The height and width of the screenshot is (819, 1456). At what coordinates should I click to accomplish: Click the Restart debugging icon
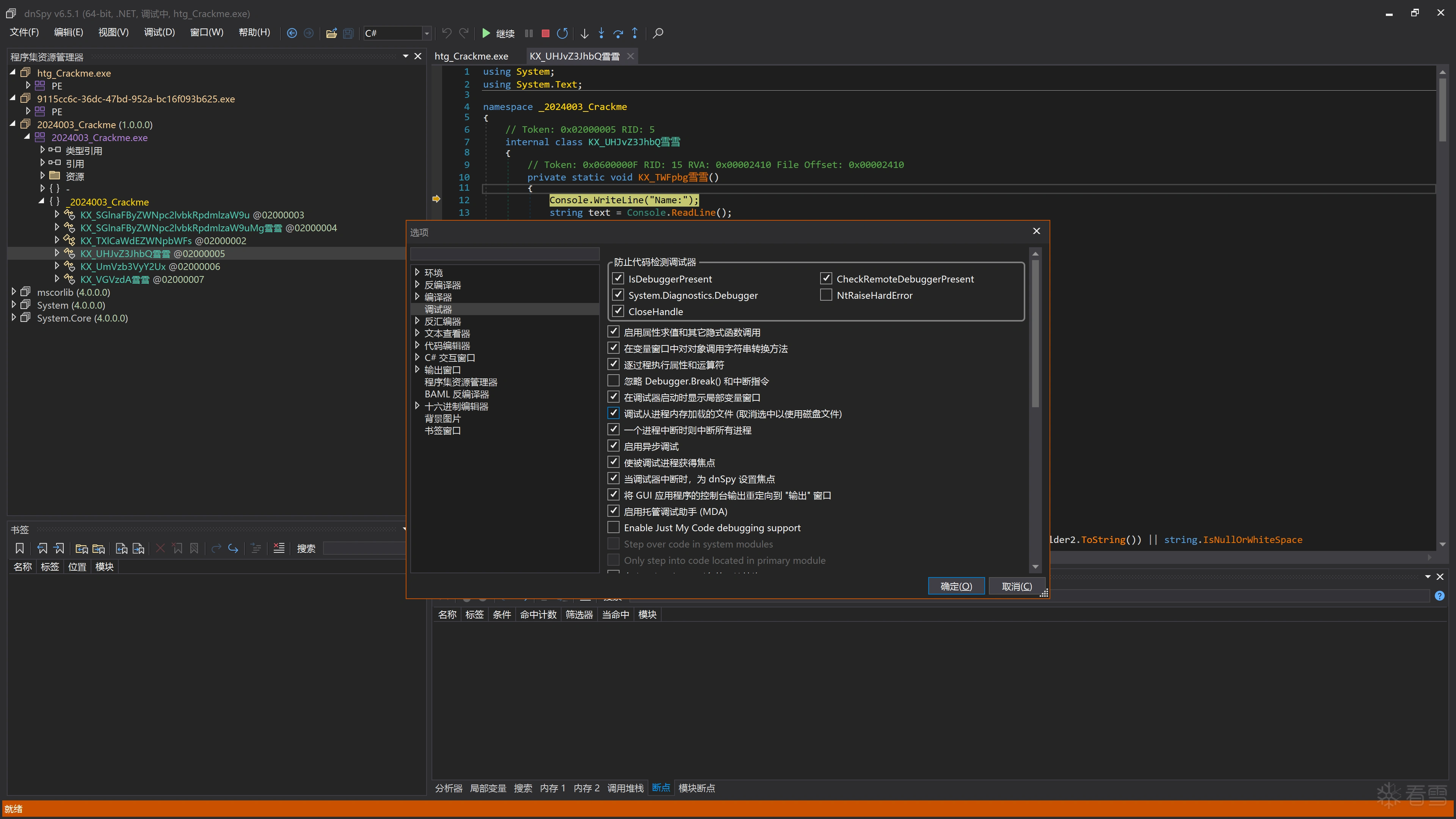562,33
